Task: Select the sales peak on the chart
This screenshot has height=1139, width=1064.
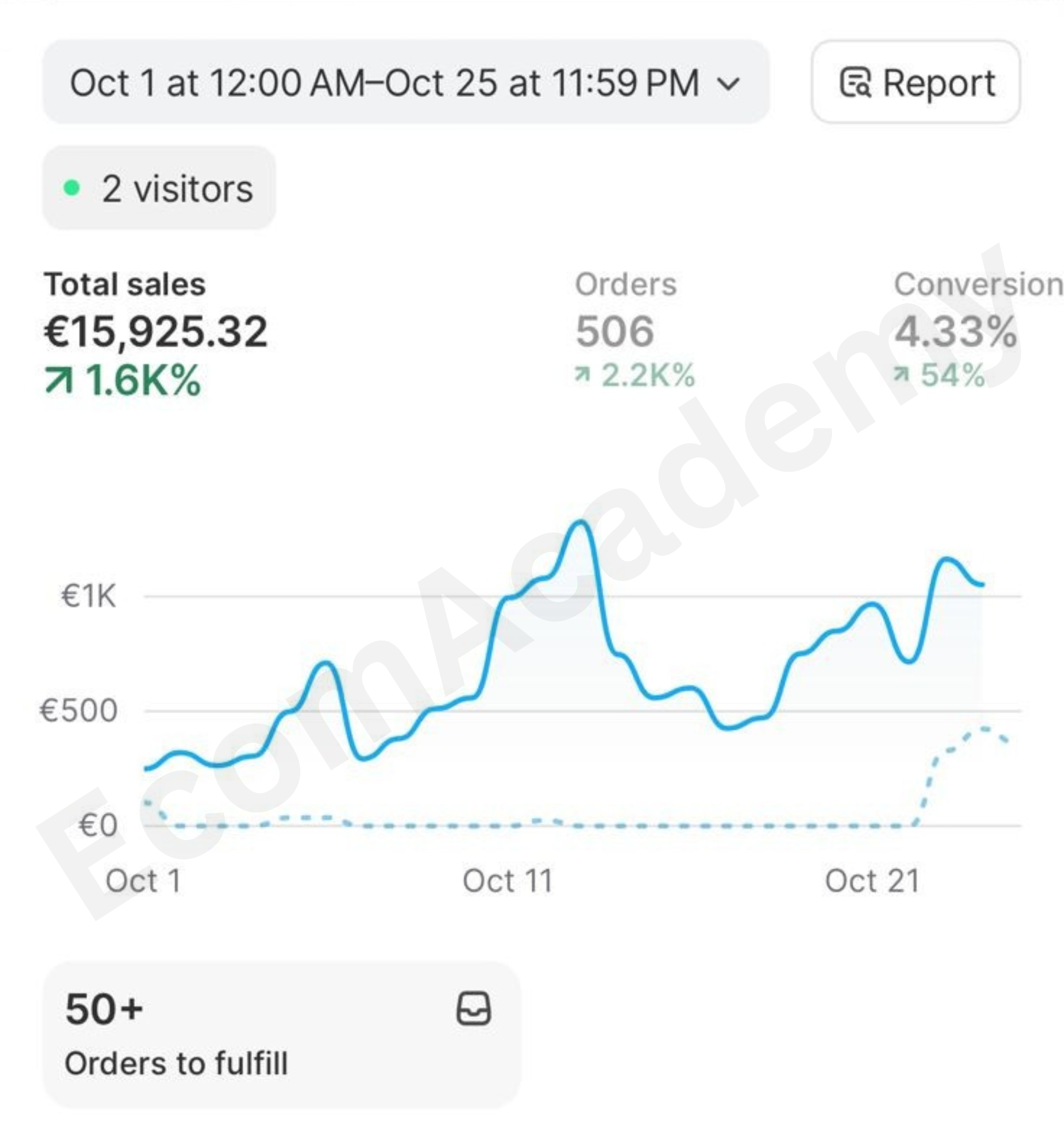Action: pos(580,522)
